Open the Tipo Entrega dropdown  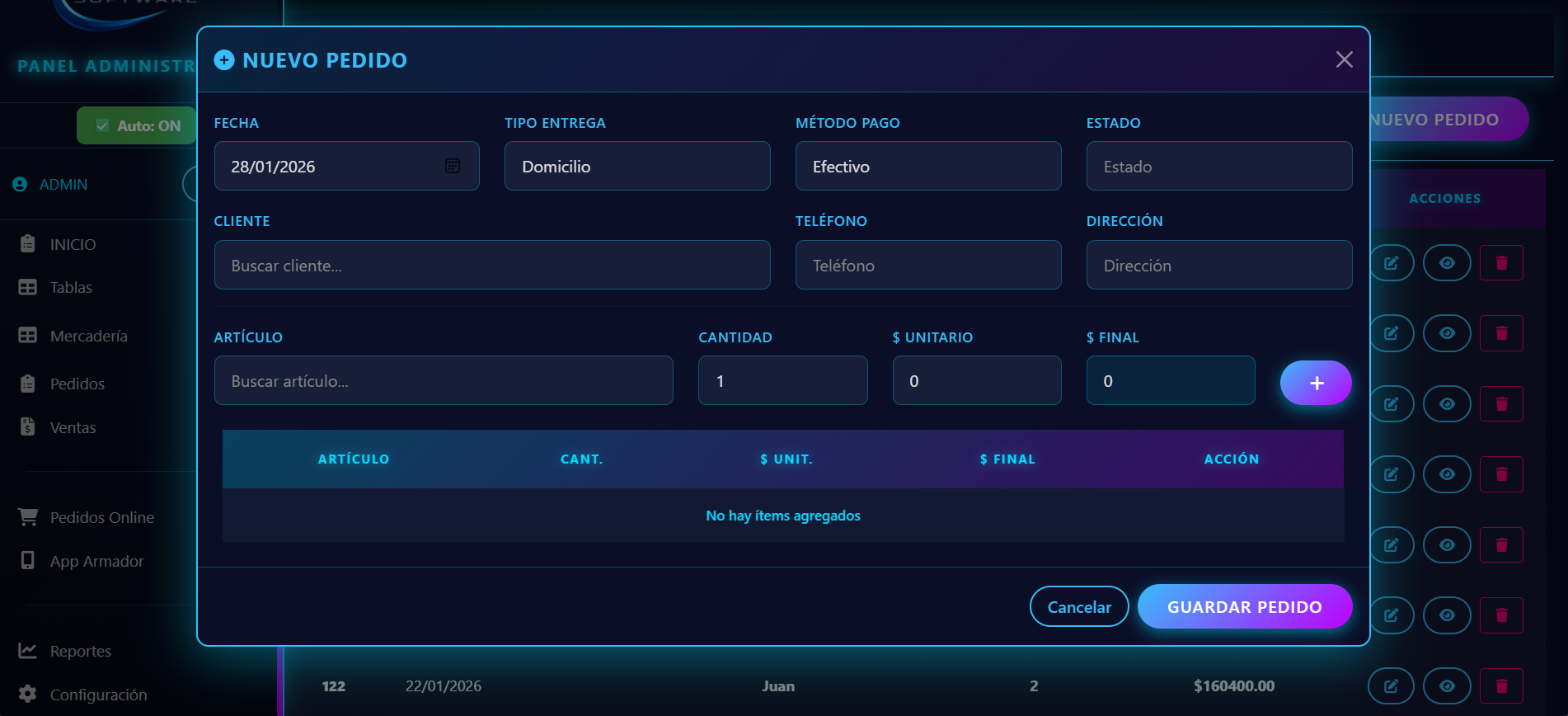click(636, 167)
